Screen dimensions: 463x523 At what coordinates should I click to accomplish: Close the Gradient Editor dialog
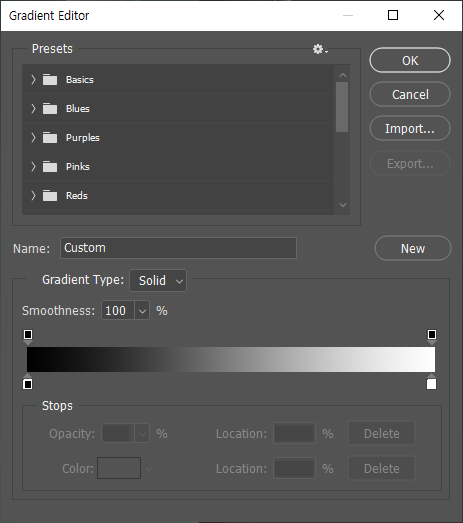pyautogui.click(x=439, y=15)
